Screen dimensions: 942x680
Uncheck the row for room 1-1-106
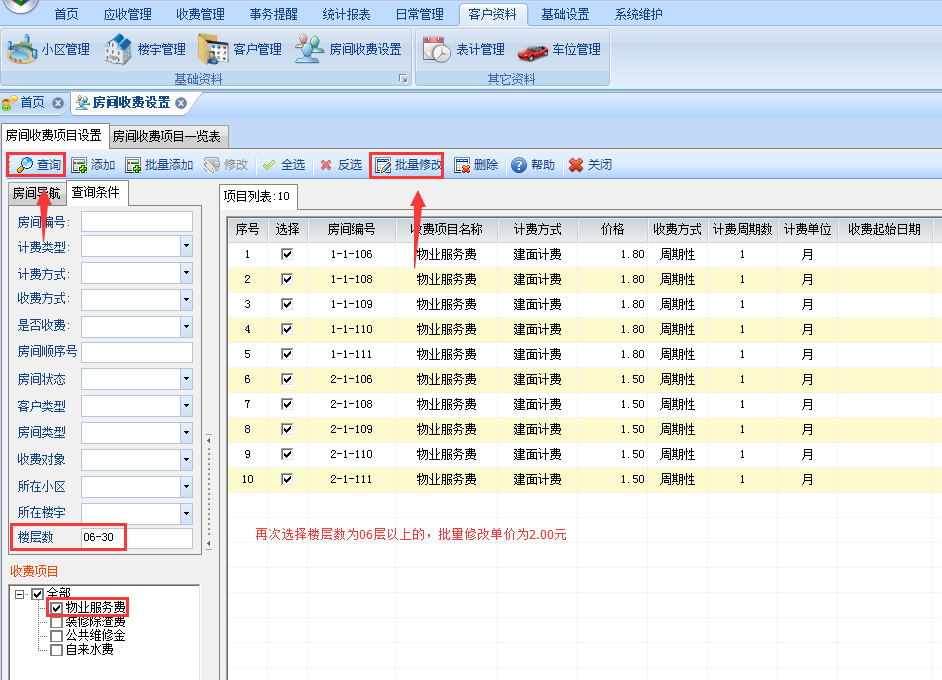pyautogui.click(x=287, y=254)
